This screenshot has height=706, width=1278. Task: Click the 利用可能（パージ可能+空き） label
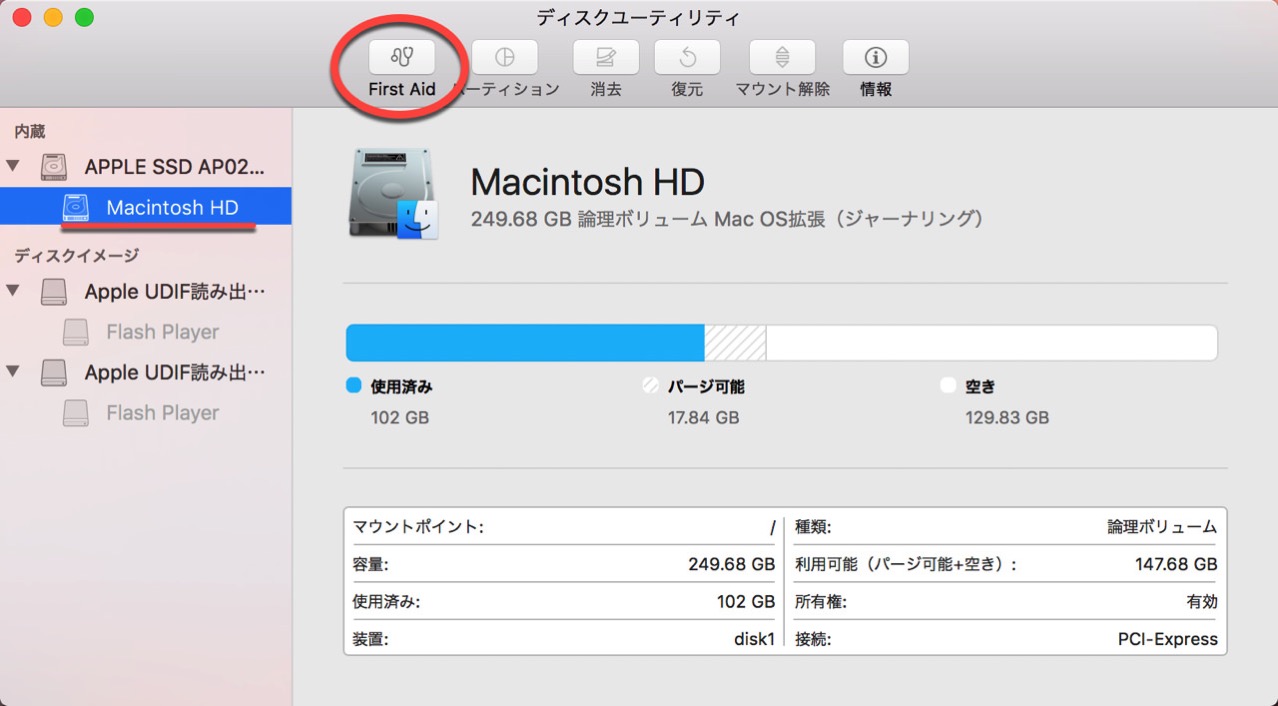click(906, 564)
